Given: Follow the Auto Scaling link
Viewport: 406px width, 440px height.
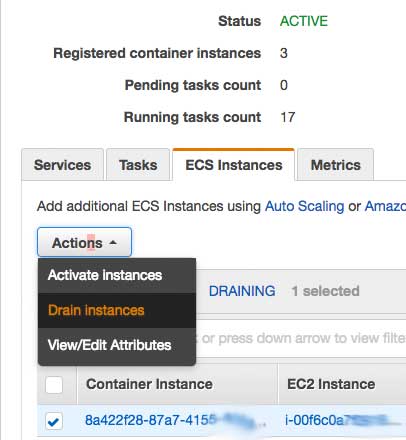Looking at the screenshot, I should point(304,206).
